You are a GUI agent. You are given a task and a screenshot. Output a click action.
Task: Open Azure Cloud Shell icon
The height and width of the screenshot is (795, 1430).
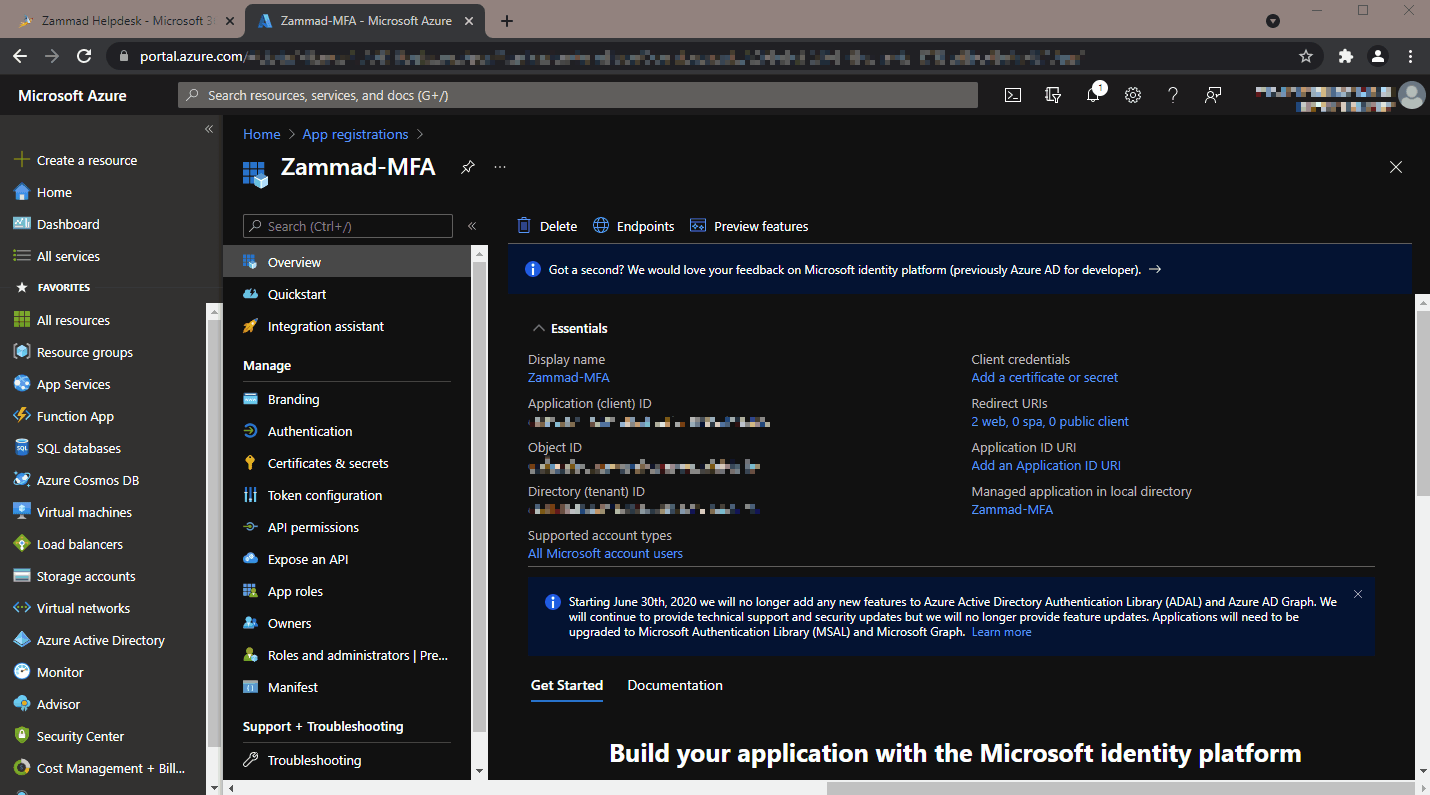coord(1013,95)
